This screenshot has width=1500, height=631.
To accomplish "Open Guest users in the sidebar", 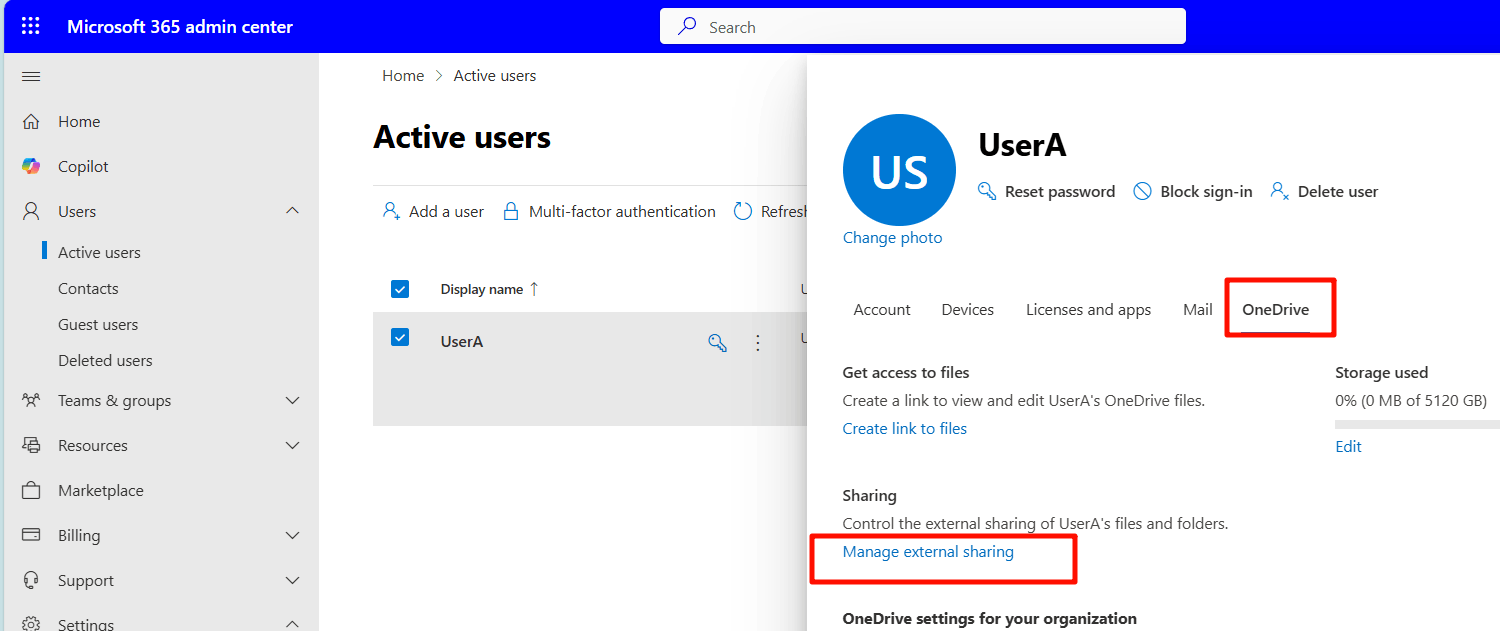I will (98, 324).
